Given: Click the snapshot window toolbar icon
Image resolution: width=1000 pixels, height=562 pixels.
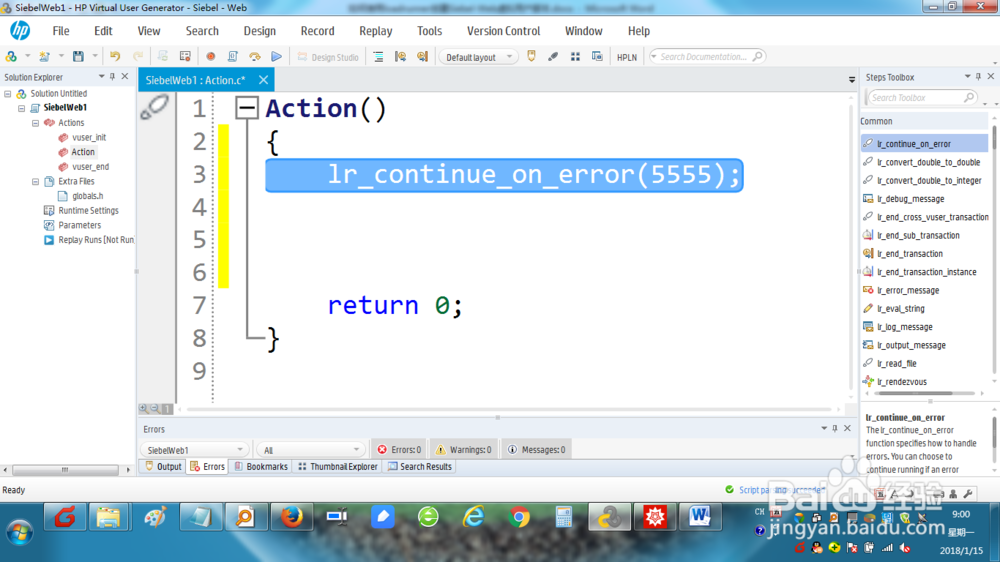Looking at the screenshot, I should [x=597, y=57].
